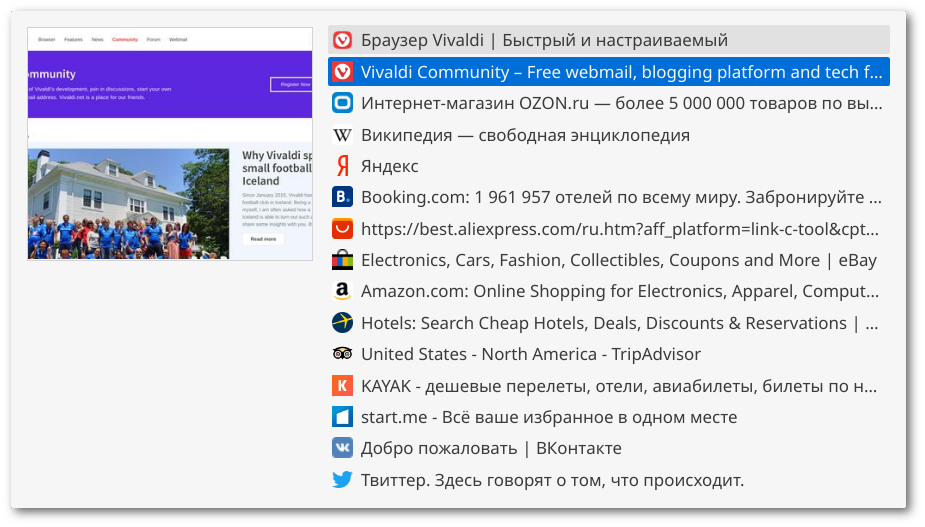Select Vivaldi Community tab entry

click(609, 71)
